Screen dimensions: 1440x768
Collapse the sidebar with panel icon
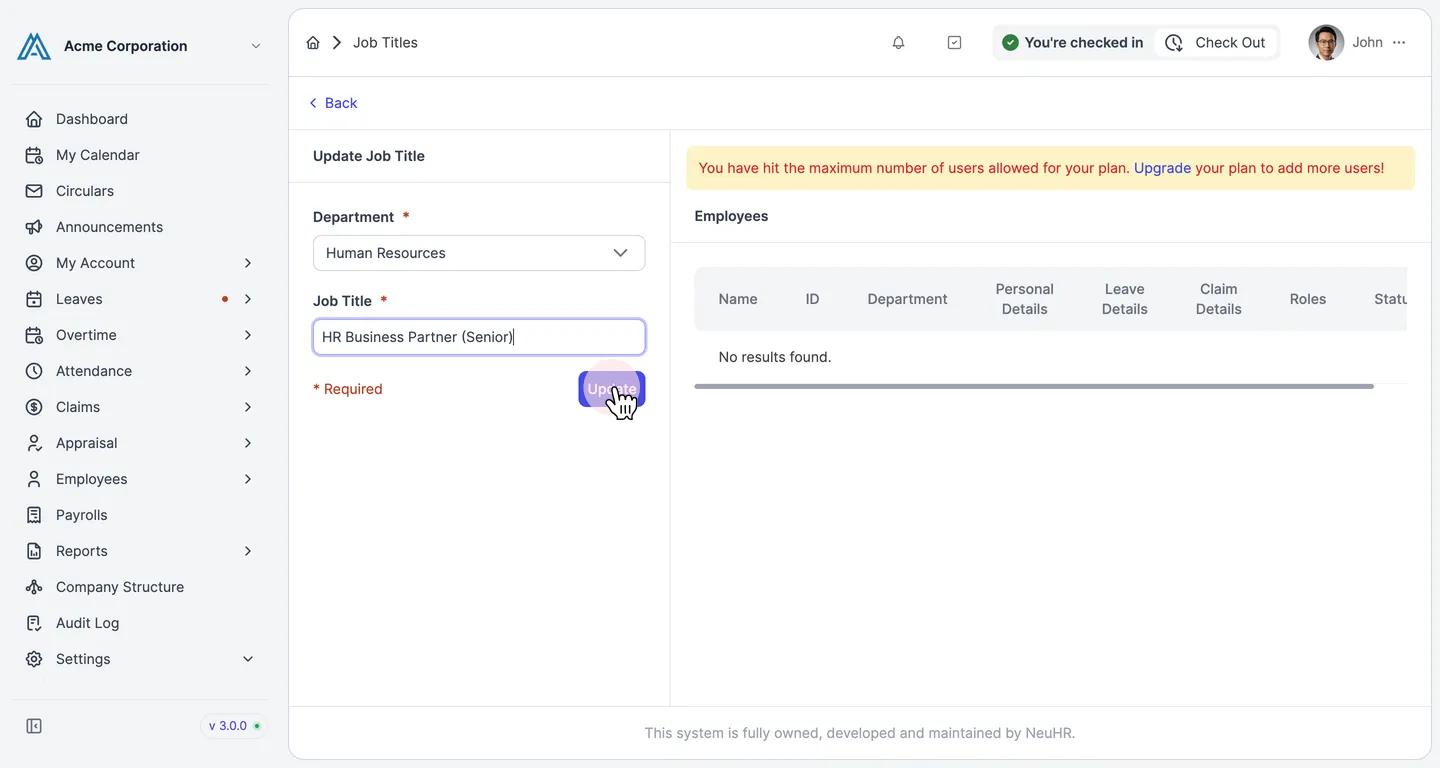click(34, 726)
